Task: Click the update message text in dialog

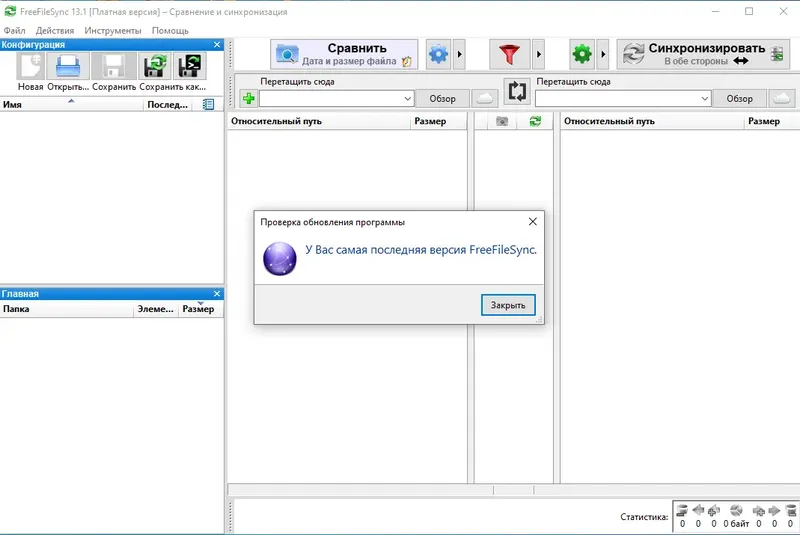Action: (421, 250)
